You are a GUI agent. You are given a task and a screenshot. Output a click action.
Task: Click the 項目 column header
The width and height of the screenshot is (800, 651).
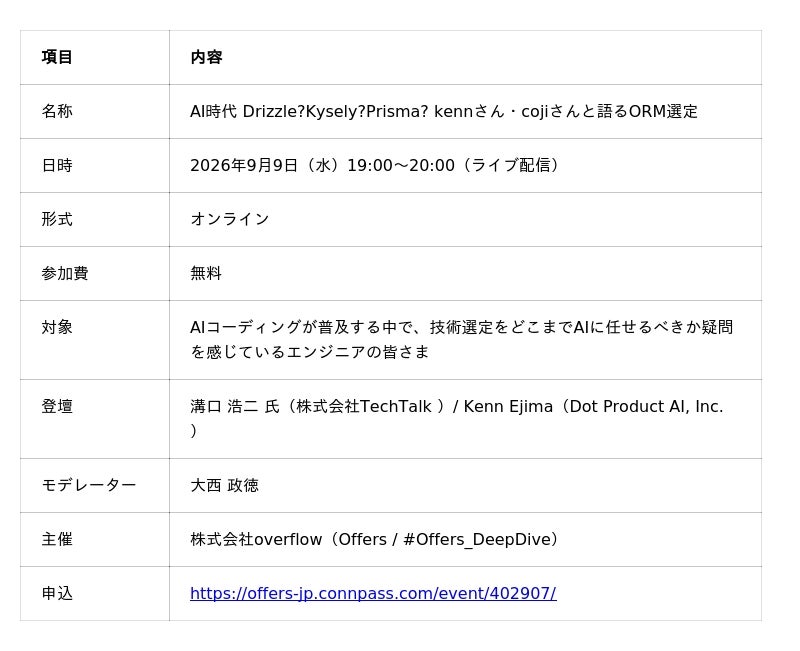(x=57, y=57)
